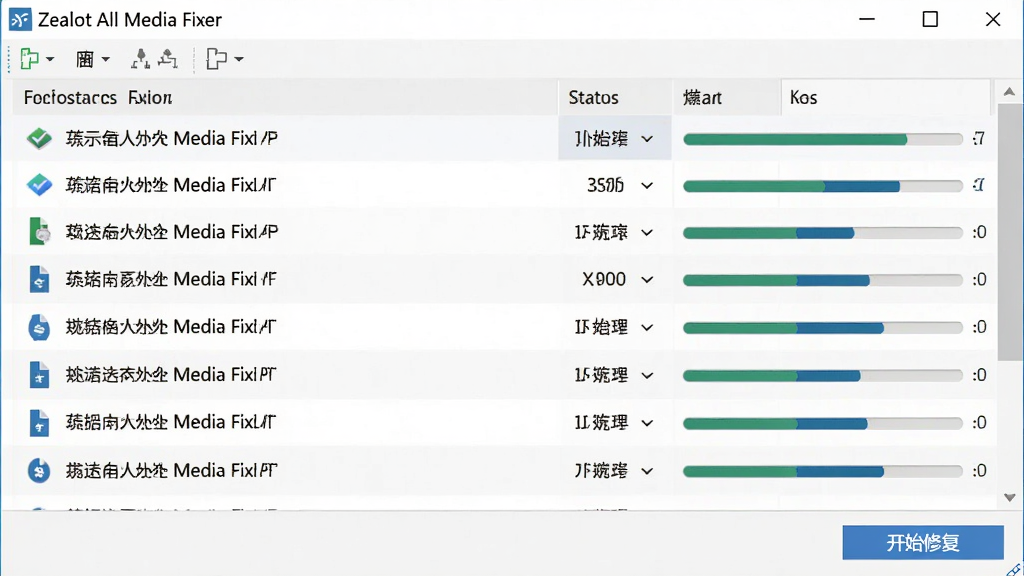
Task: Click the progress bar in the green checkmark row
Action: click(823, 139)
